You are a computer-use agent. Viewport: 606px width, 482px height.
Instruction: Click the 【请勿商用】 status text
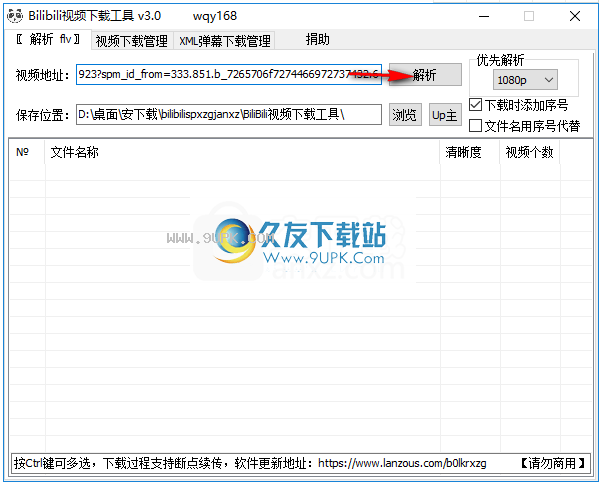pos(552,463)
